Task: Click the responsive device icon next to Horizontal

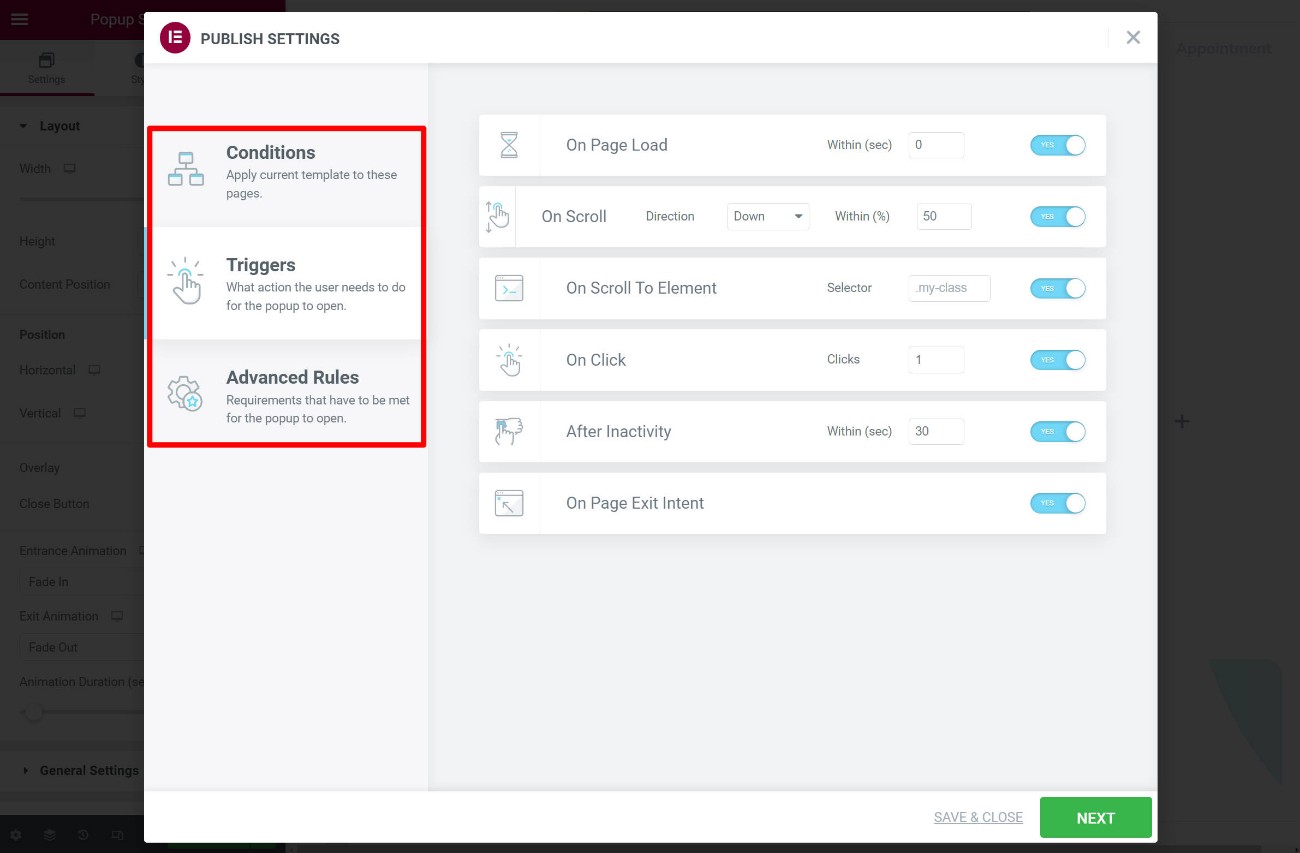Action: coord(95,370)
